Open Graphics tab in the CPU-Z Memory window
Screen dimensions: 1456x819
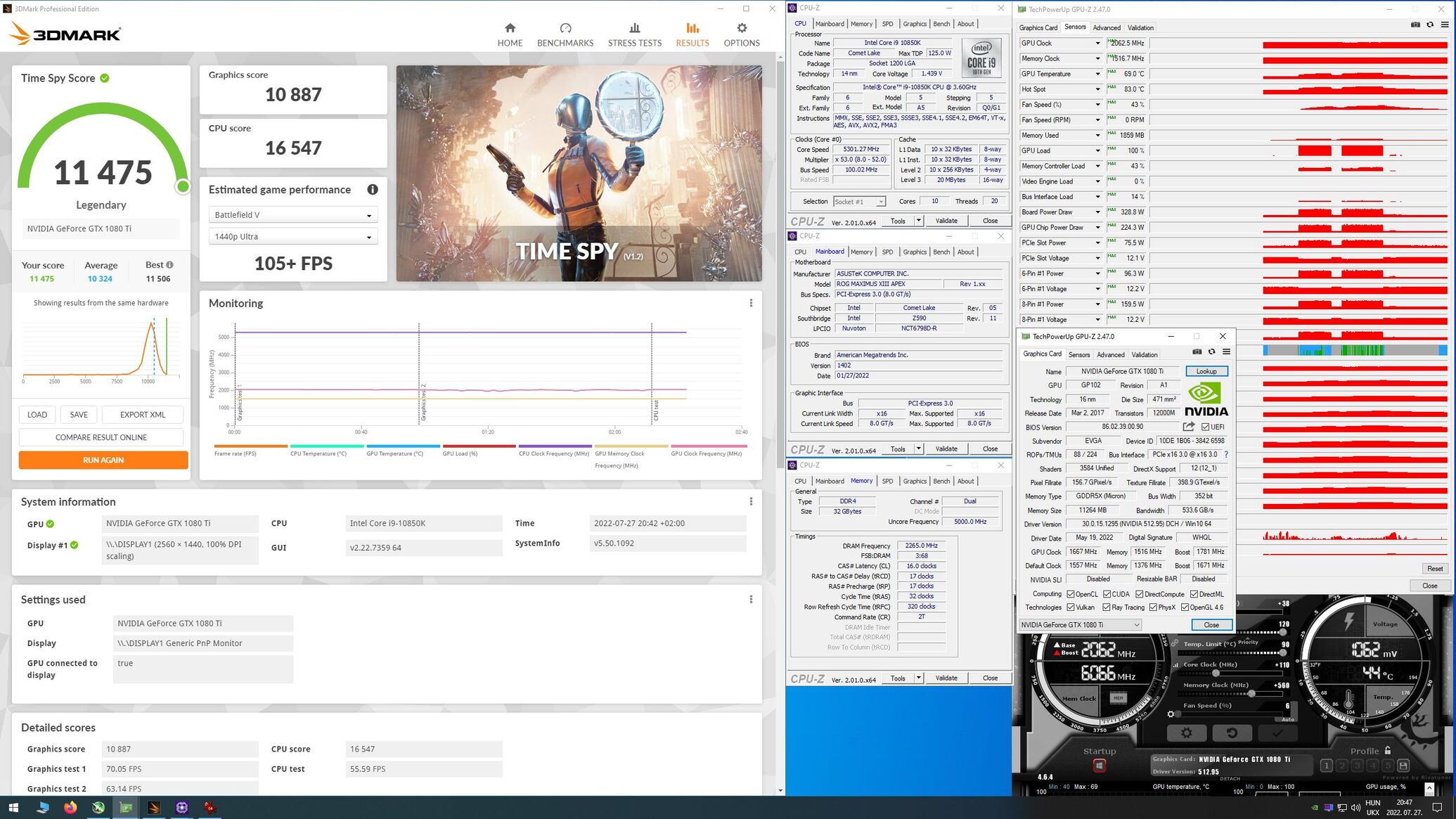(915, 482)
